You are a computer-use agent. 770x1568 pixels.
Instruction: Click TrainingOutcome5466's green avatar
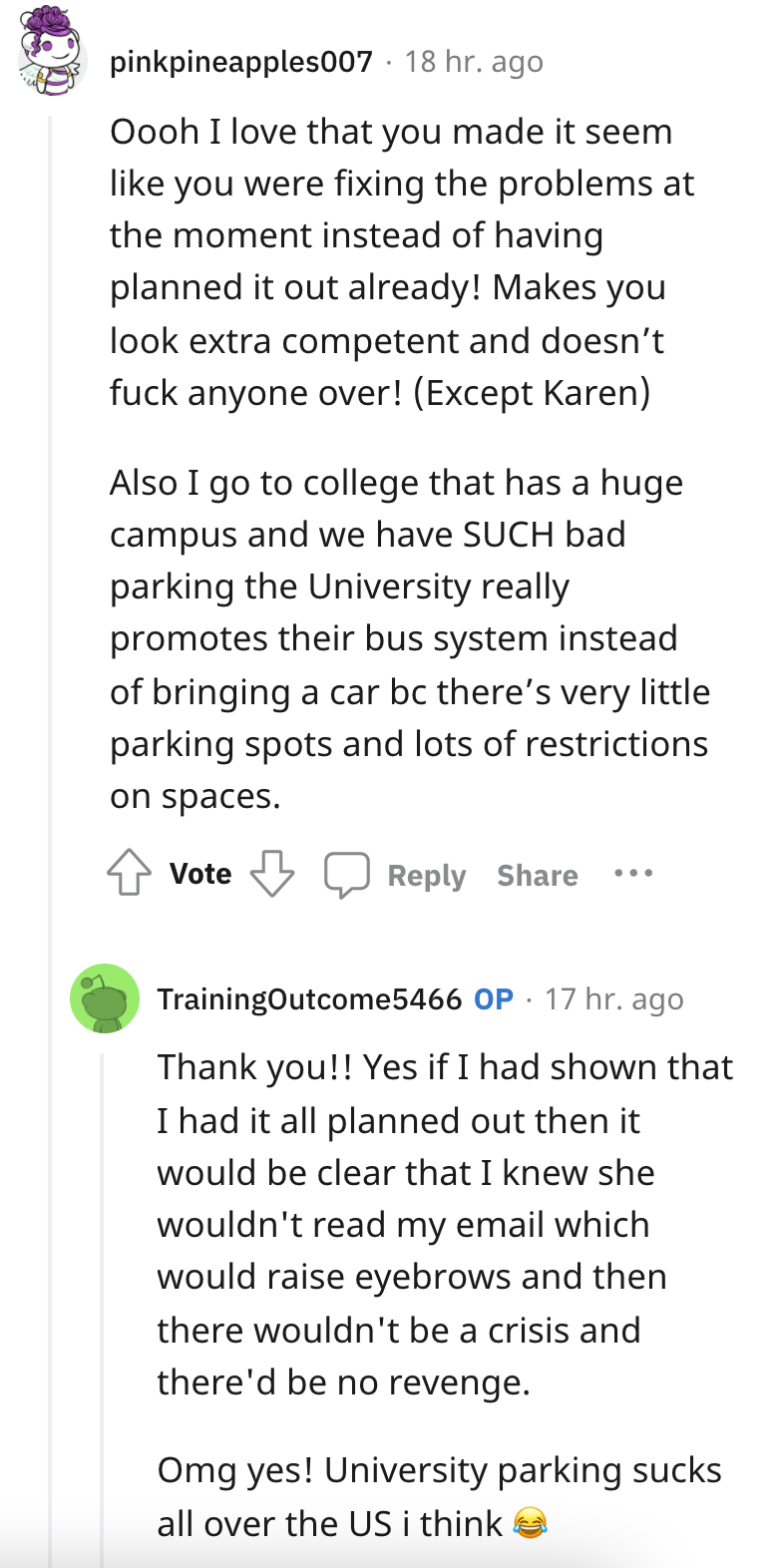click(x=105, y=998)
